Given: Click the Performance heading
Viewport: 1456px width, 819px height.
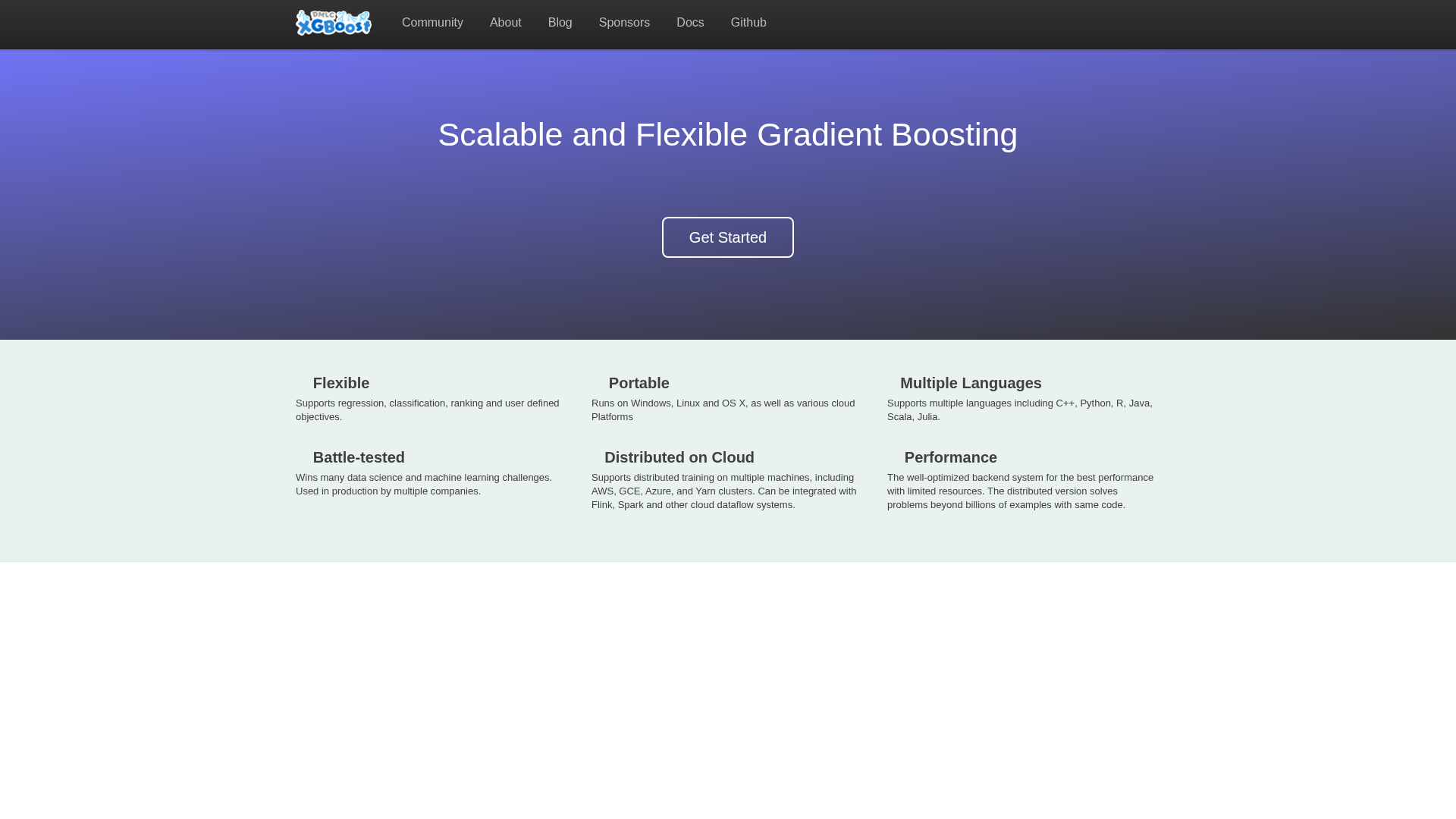Looking at the screenshot, I should click(x=950, y=457).
